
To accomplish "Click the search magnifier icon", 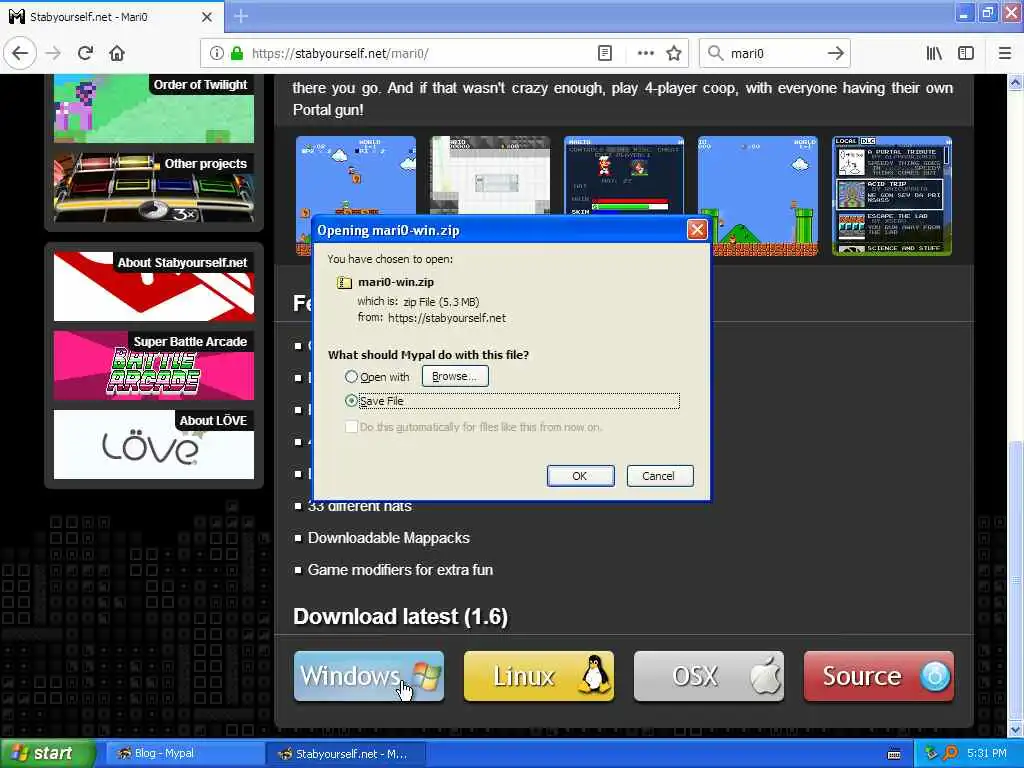I will (x=716, y=54).
